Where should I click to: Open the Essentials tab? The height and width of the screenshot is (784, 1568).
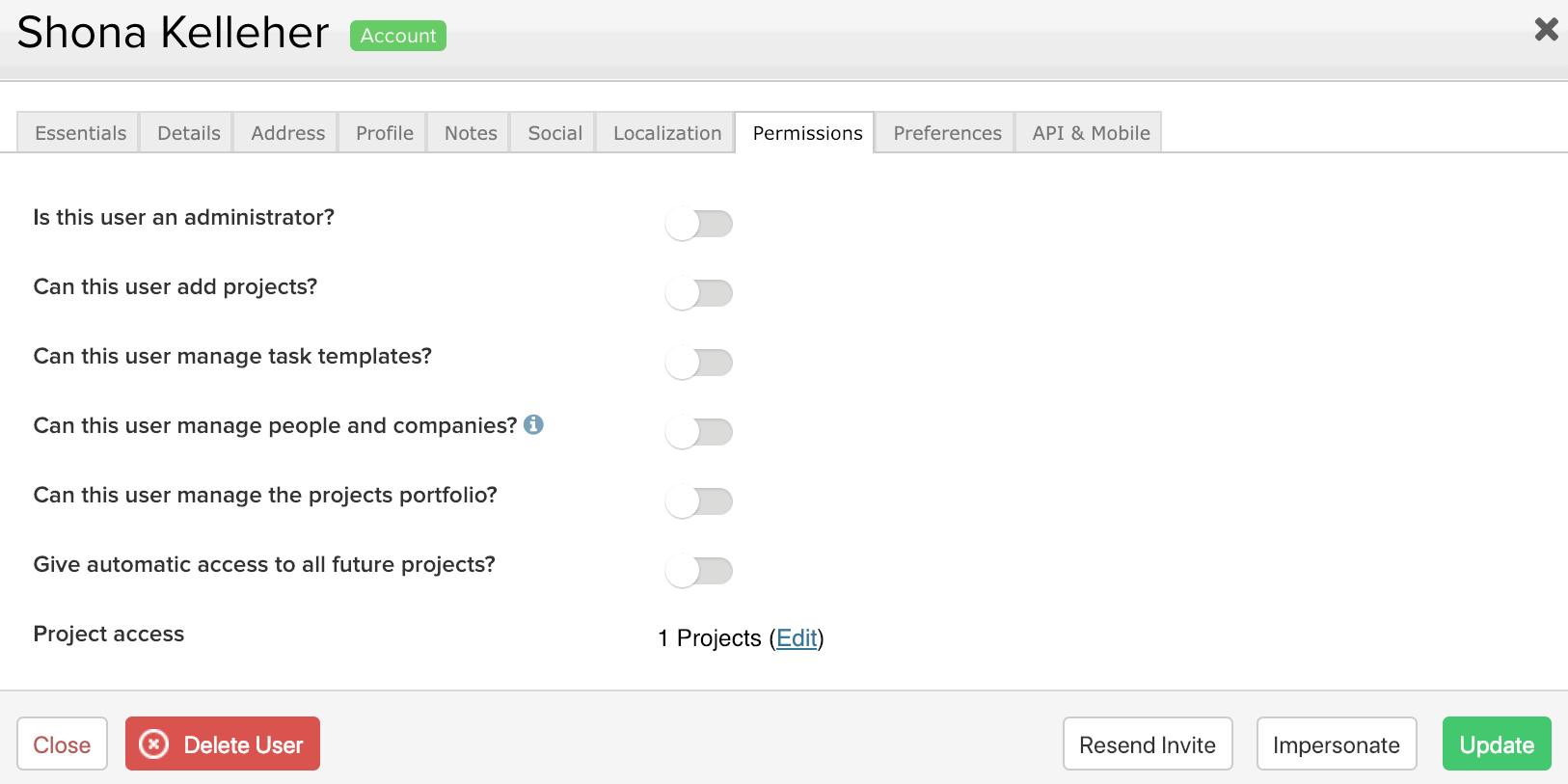click(80, 133)
